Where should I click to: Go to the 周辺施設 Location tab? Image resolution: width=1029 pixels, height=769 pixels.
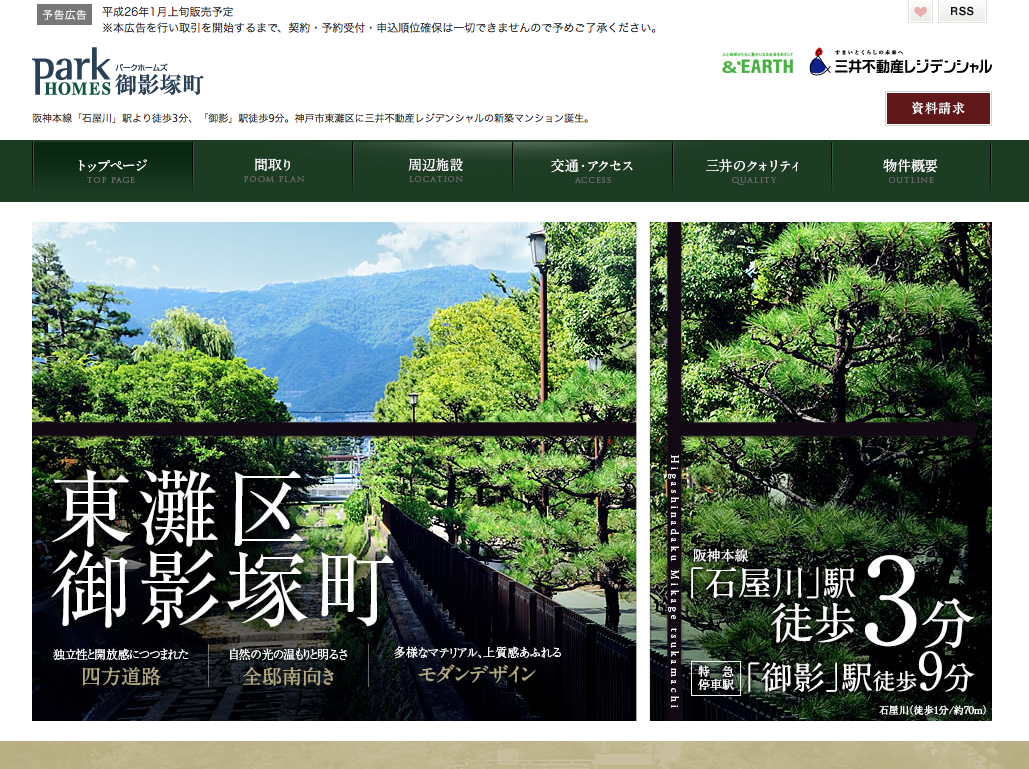[435, 170]
